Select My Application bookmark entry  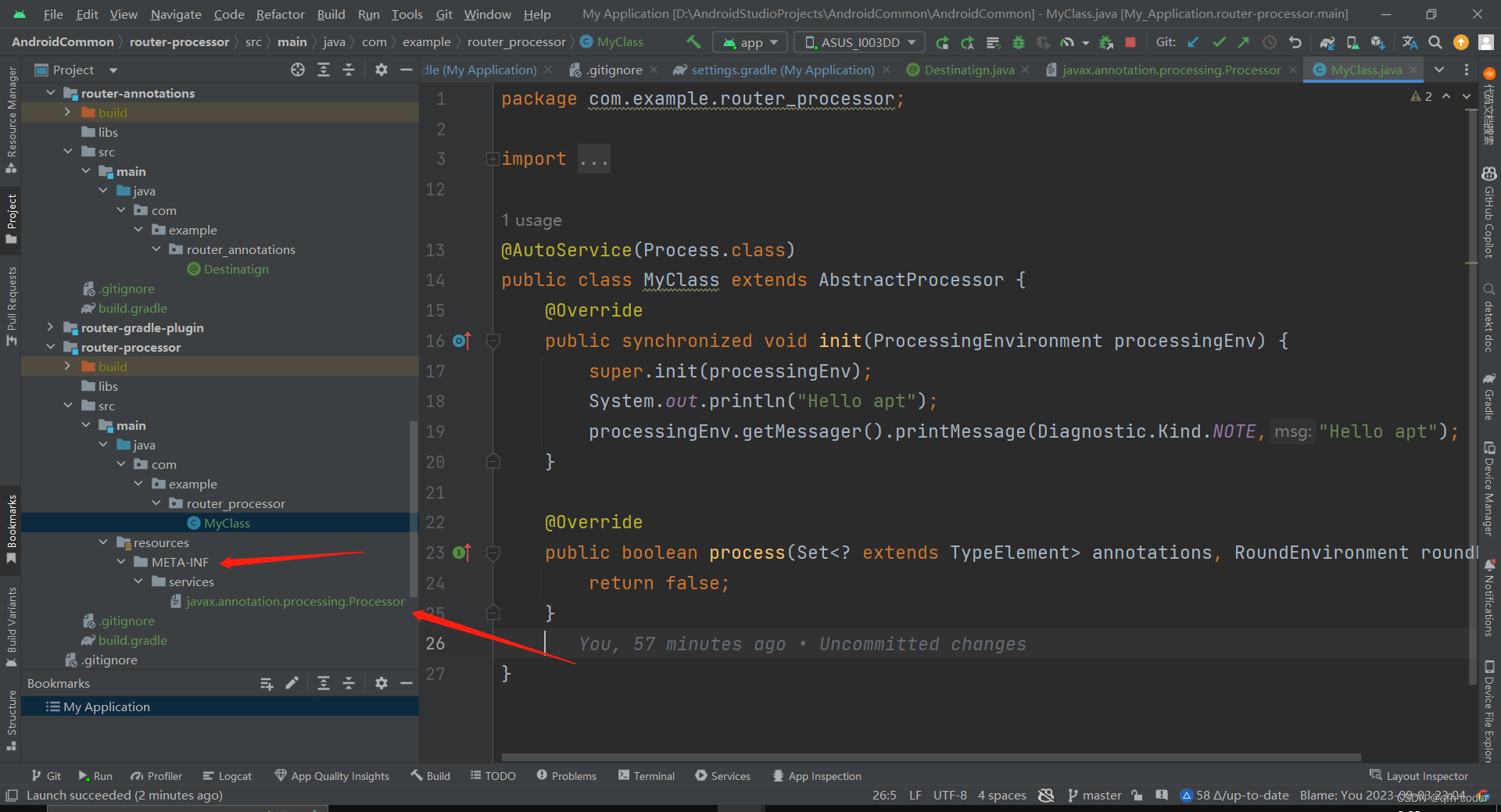tap(106, 706)
